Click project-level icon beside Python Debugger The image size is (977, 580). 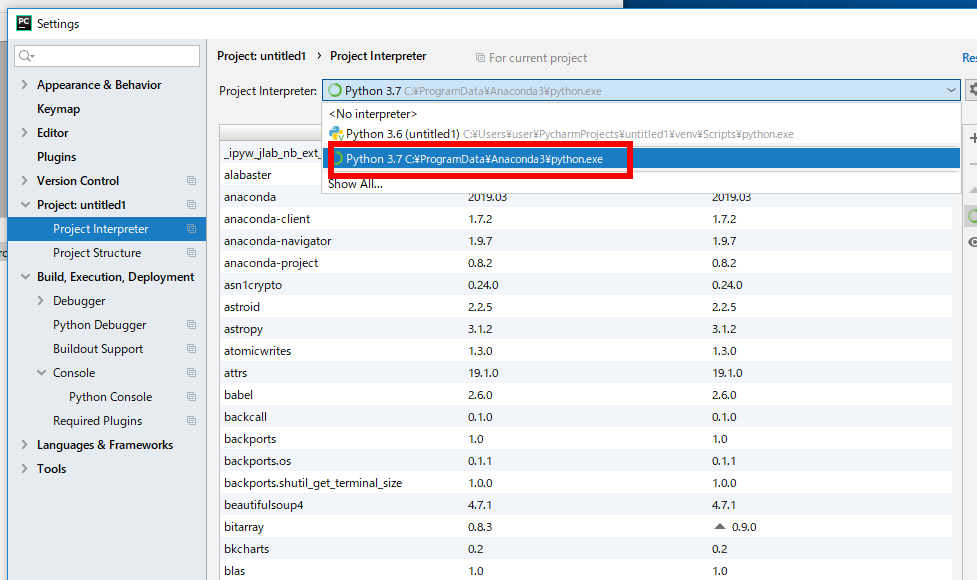[191, 325]
